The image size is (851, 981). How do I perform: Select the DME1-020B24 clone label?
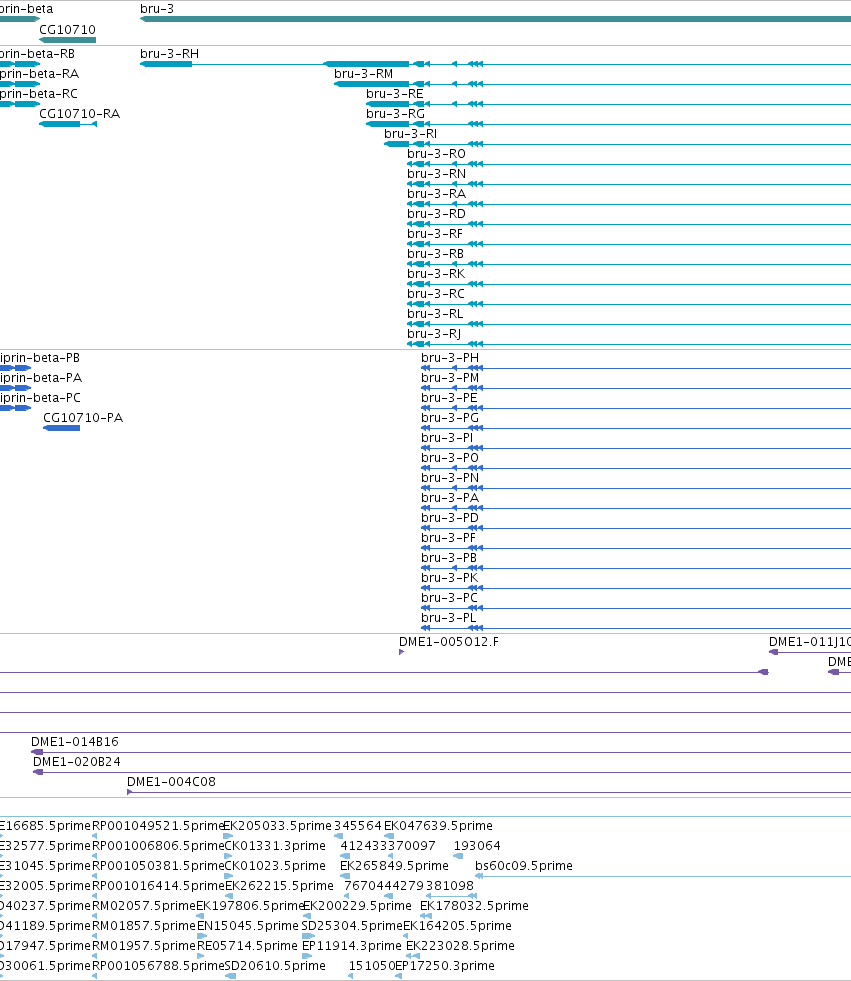pyautogui.click(x=77, y=762)
